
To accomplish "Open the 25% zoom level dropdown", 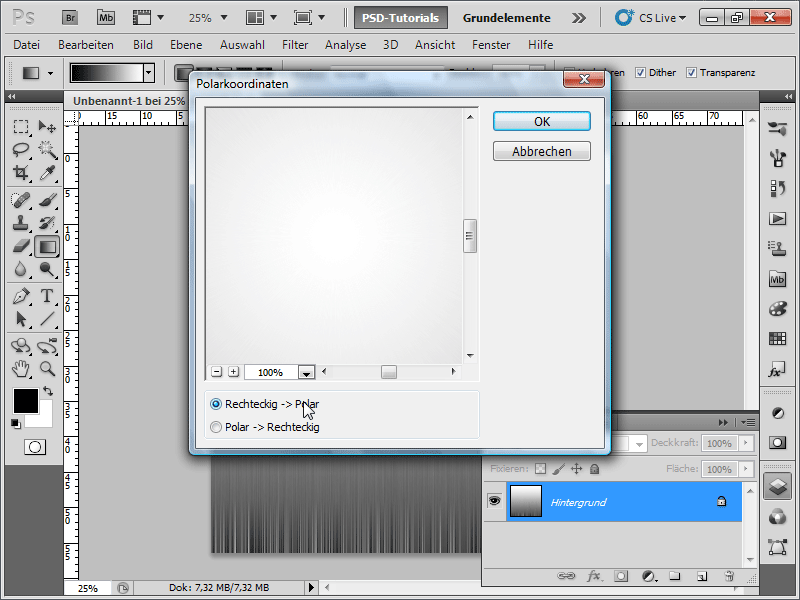I will (223, 18).
